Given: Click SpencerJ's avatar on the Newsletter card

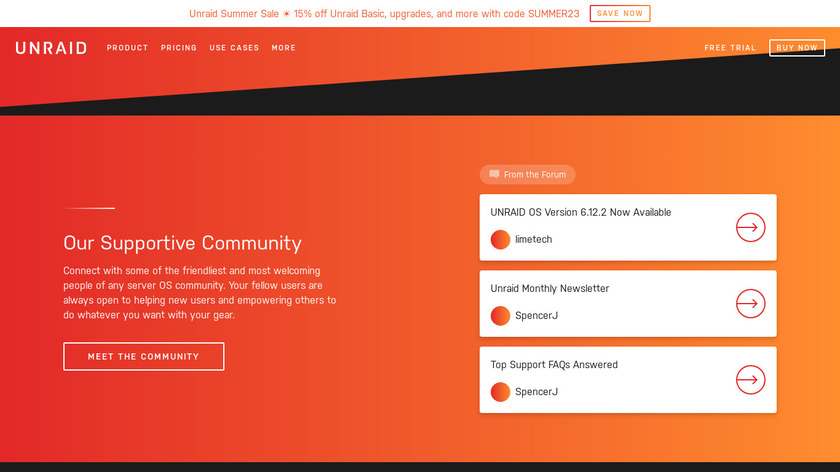Looking at the screenshot, I should point(500,316).
